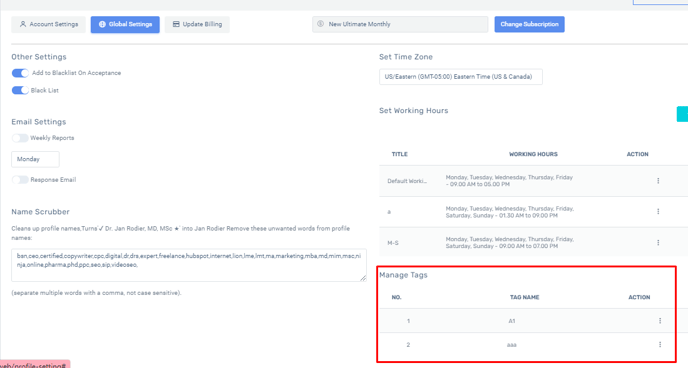Open actions menu for M-S working hours row
688x368 pixels.
[658, 243]
